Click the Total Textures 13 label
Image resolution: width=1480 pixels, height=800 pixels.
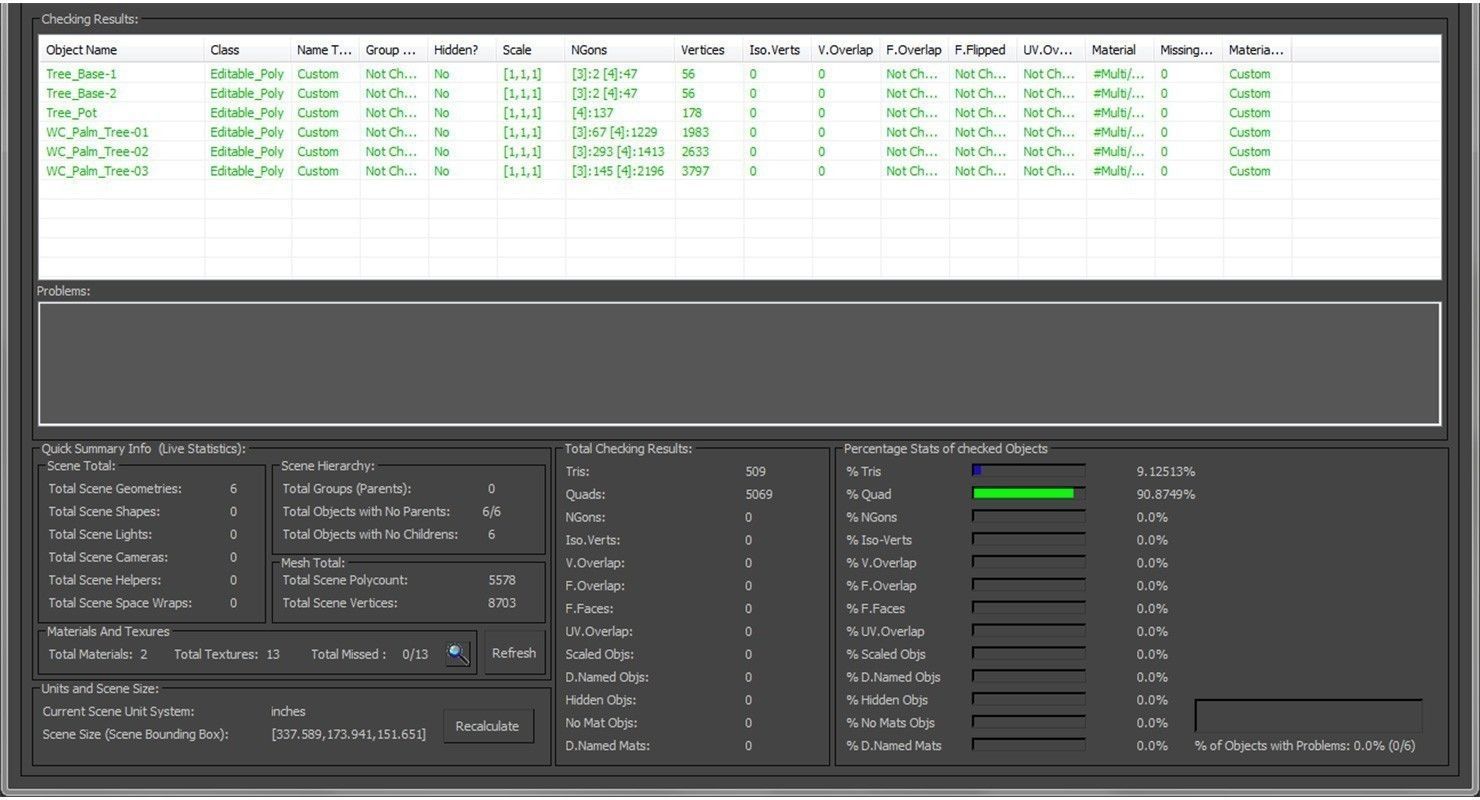click(x=227, y=655)
